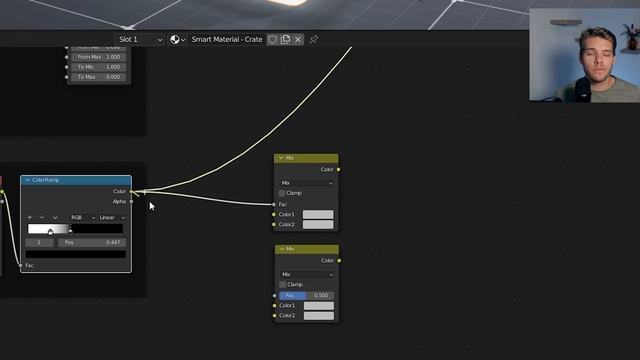Select the ColorRamp node by its header
The width and height of the screenshot is (640, 360).
[x=76, y=180]
